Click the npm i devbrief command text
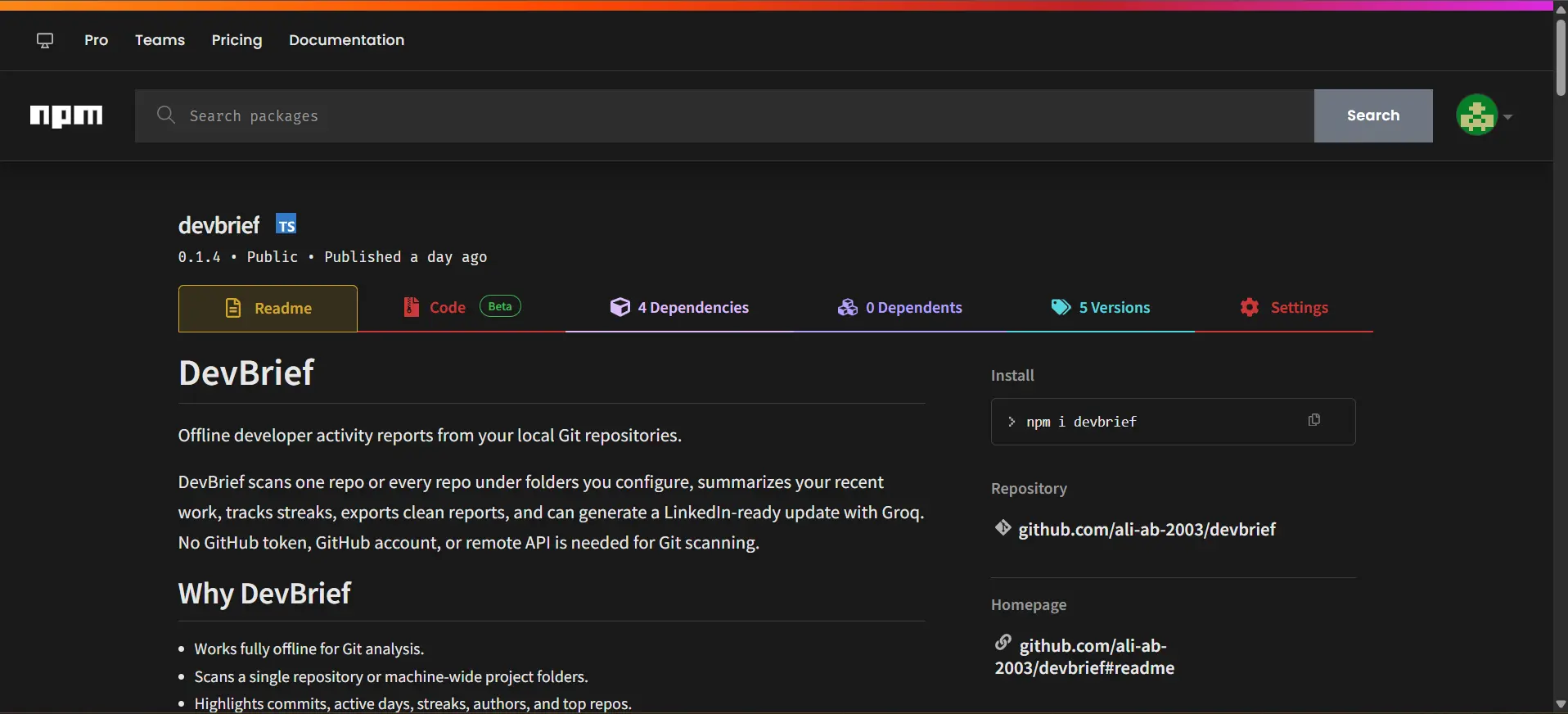 pyautogui.click(x=1081, y=422)
